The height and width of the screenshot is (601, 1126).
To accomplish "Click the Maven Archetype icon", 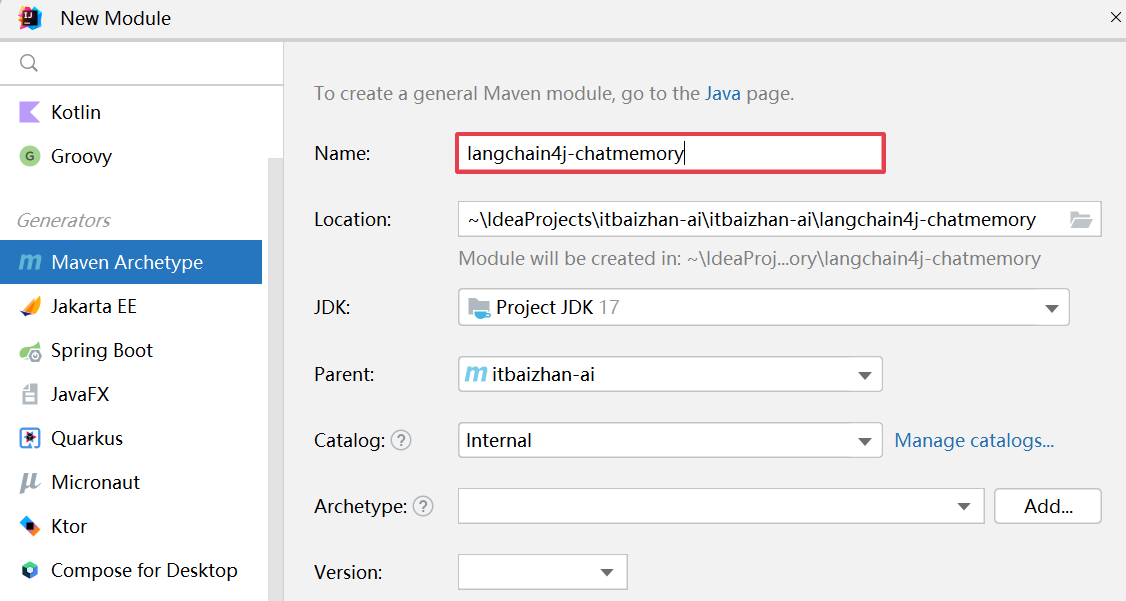I will coord(29,262).
